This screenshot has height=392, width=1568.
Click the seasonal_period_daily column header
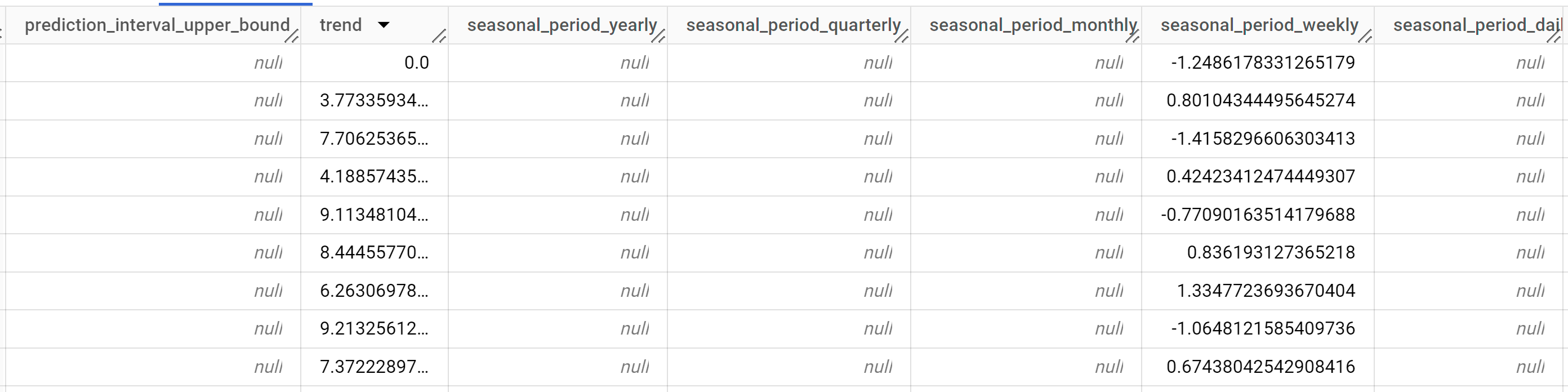[x=1478, y=25]
